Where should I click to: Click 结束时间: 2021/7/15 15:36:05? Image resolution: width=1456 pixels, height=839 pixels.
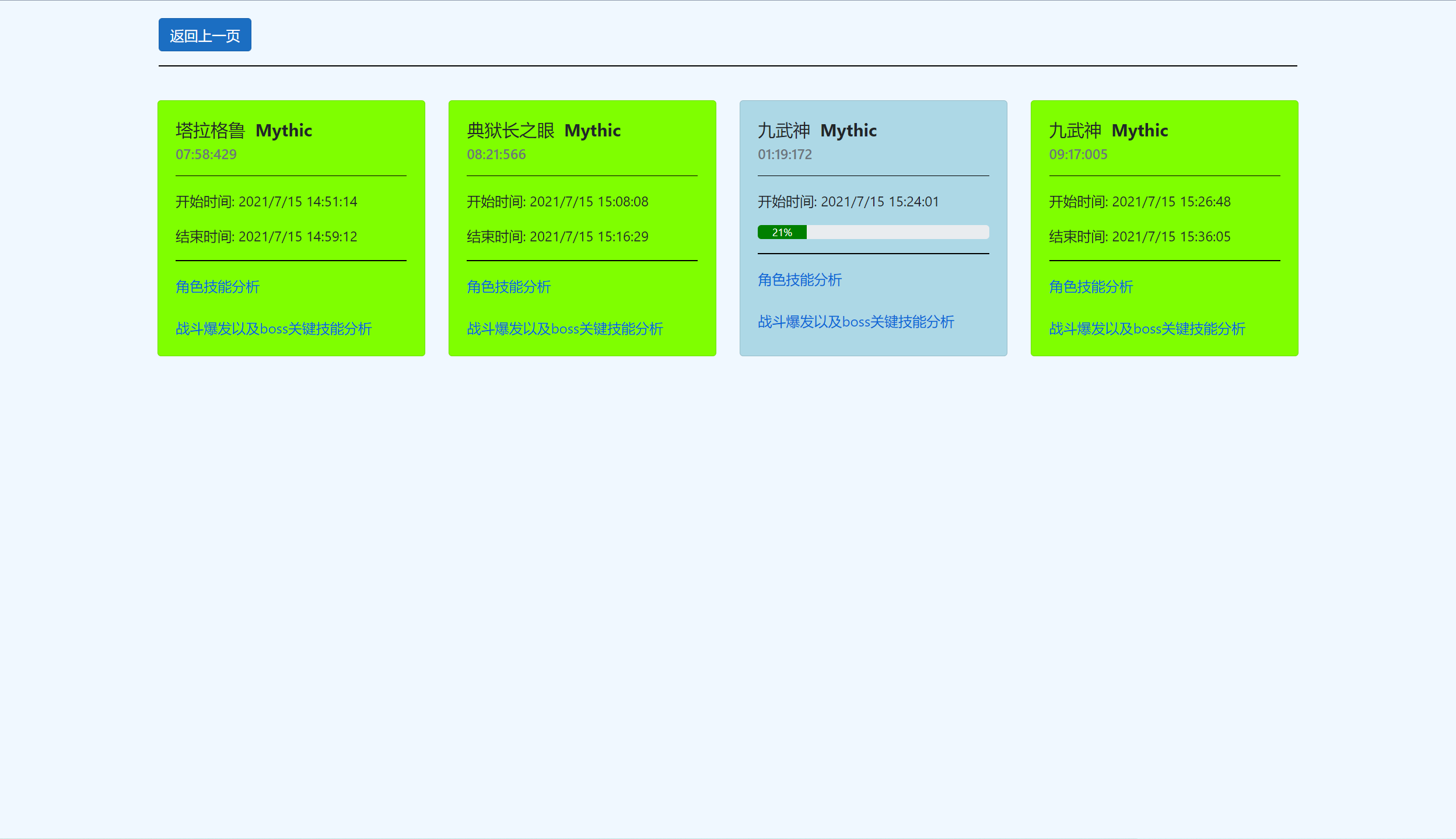(1140, 237)
